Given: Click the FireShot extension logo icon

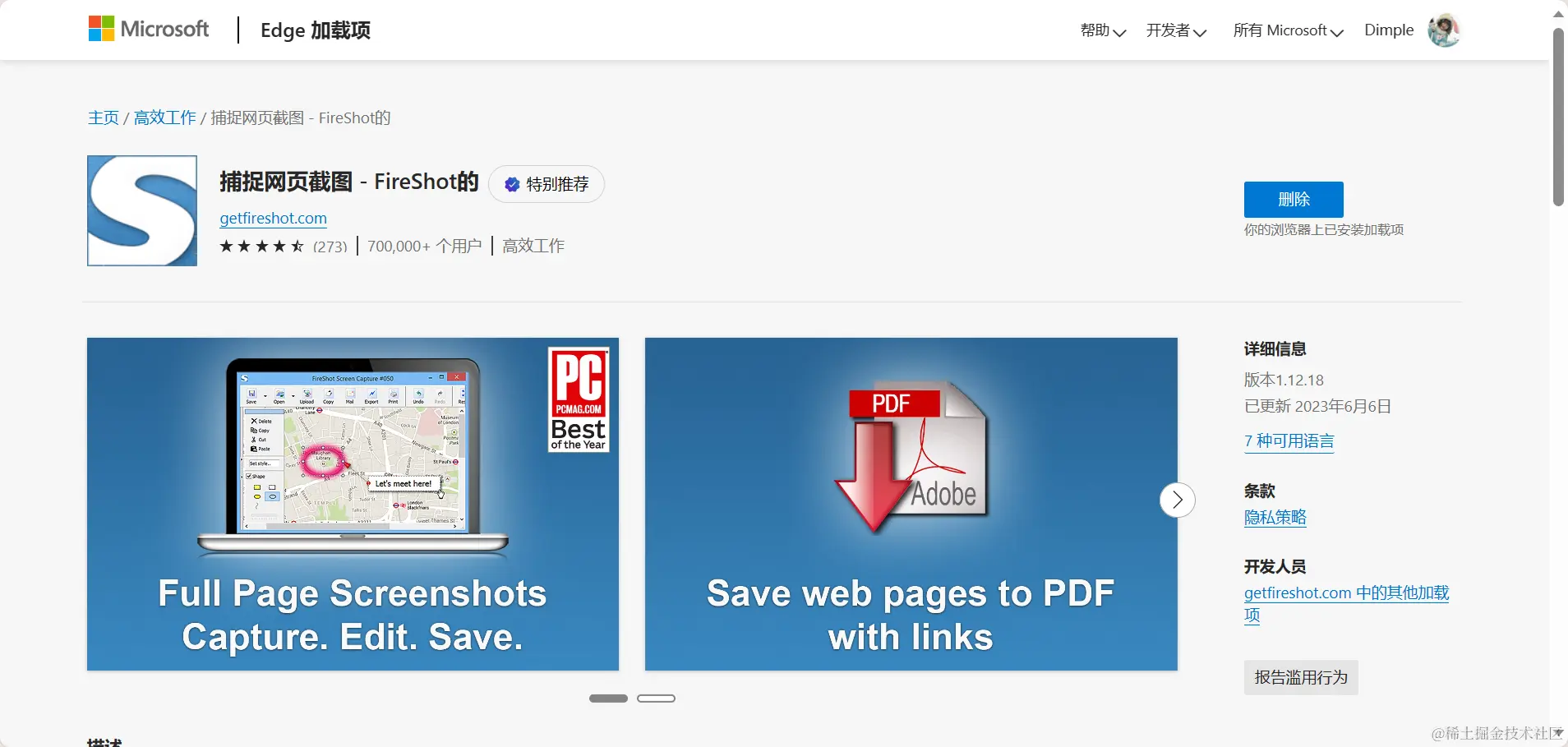Looking at the screenshot, I should click(142, 210).
